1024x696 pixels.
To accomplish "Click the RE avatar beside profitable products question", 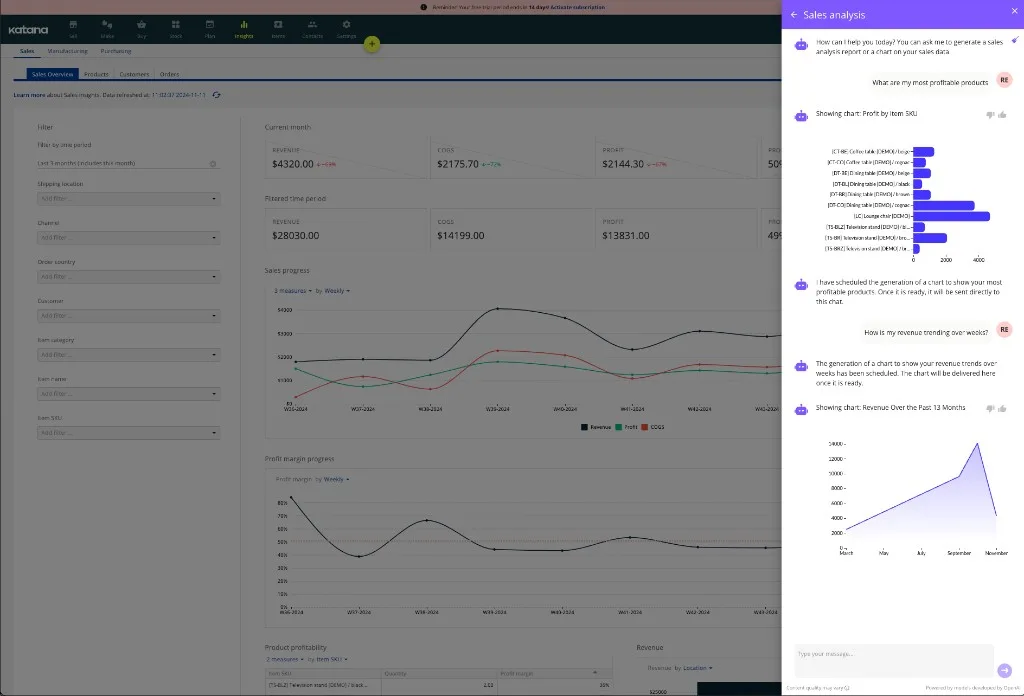I will (1004, 80).
